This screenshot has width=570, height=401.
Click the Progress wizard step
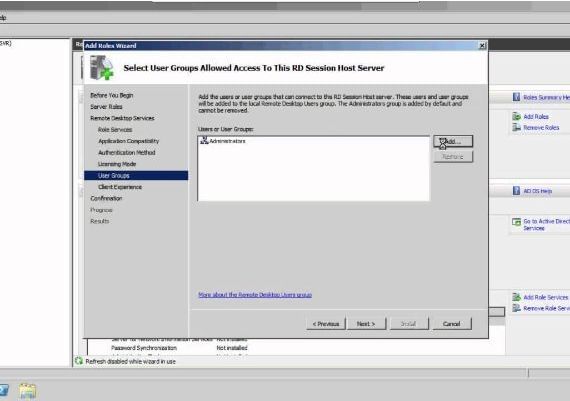click(101, 210)
